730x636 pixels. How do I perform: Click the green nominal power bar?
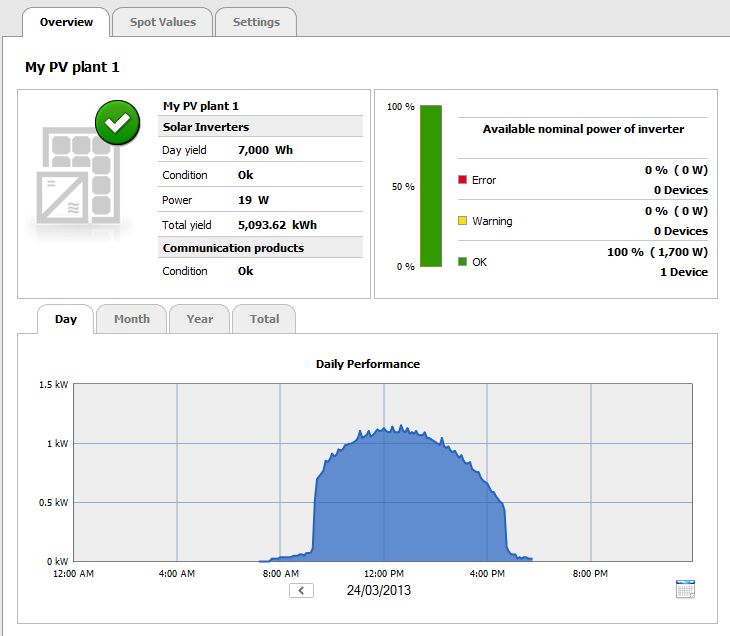tap(431, 186)
